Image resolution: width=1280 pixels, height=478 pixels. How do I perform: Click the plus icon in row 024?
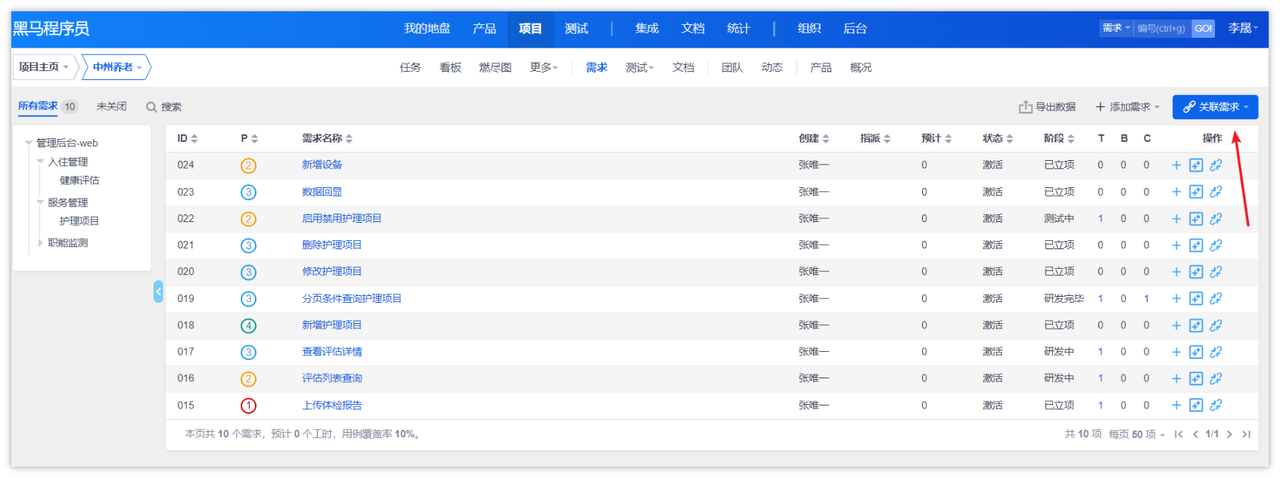click(x=1176, y=165)
